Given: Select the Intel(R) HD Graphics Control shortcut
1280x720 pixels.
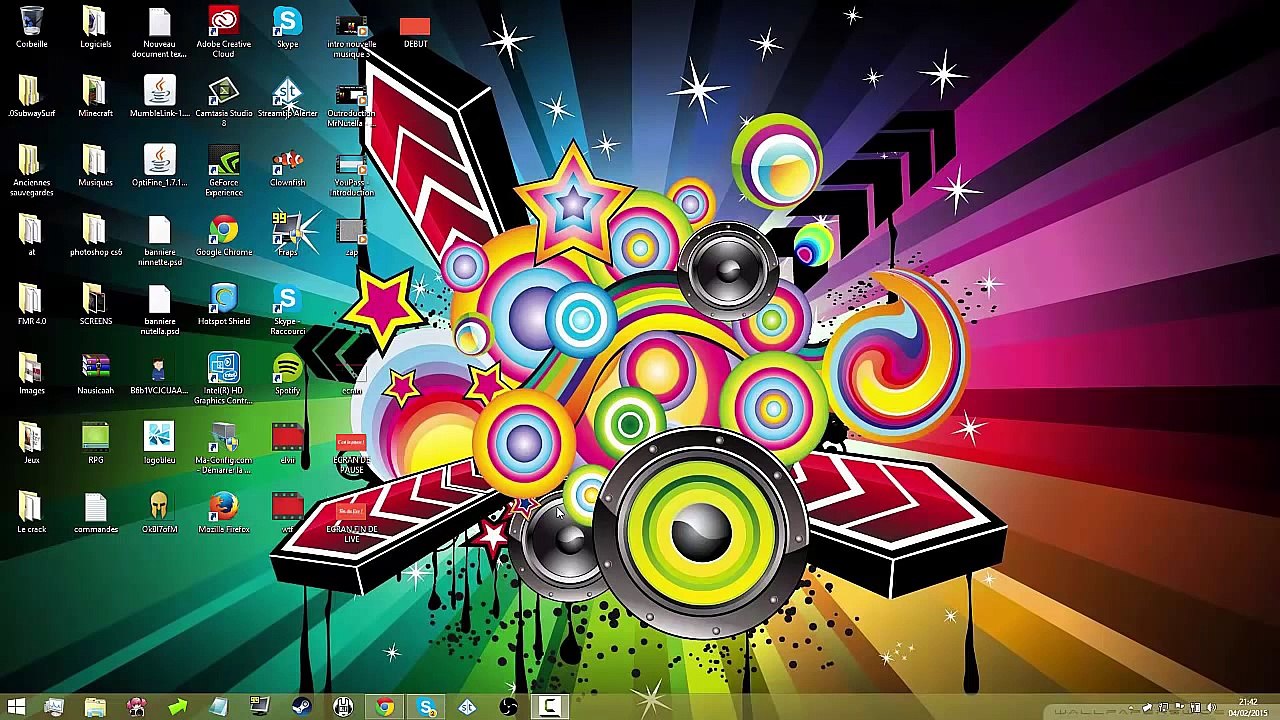Looking at the screenshot, I should (223, 377).
